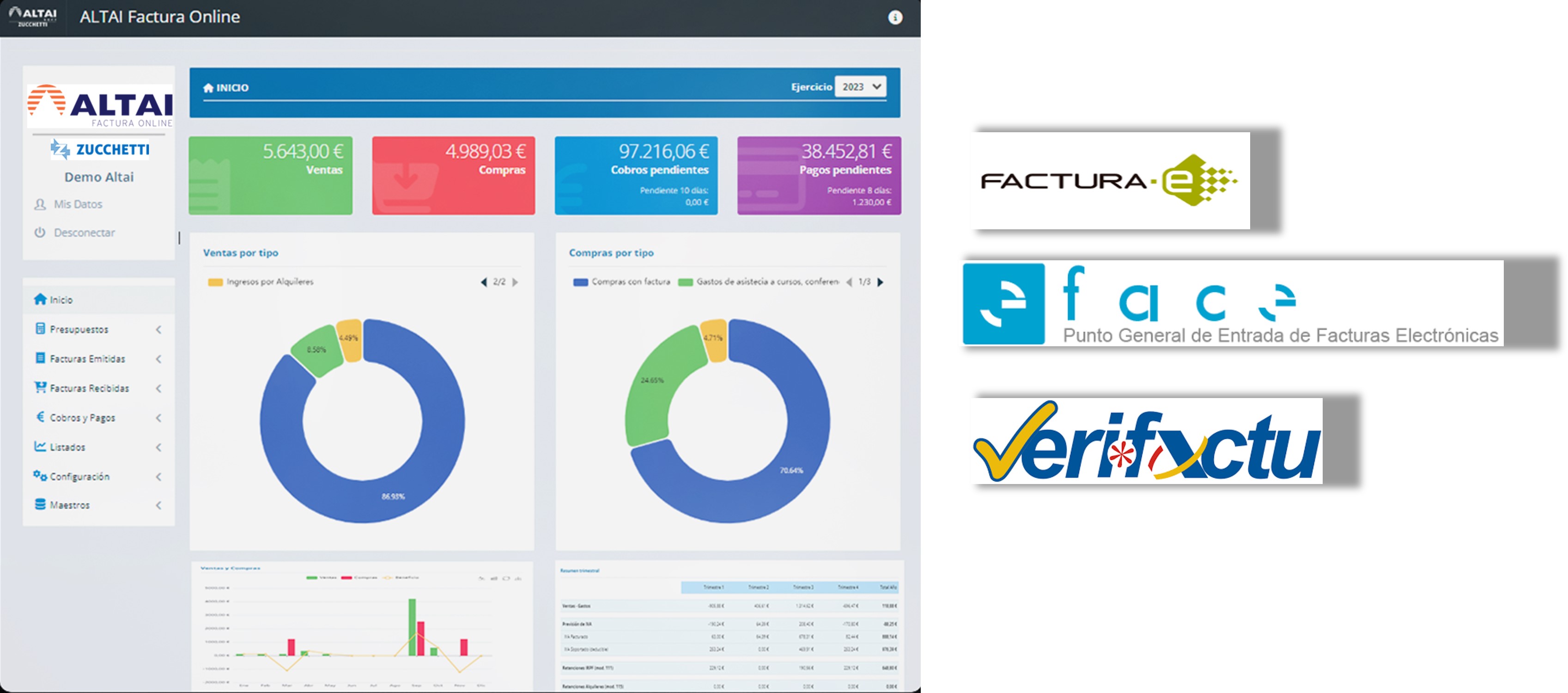Go to next legend page in Ventas por tipo
Image resolution: width=1568 pixels, height=693 pixels.
click(x=516, y=282)
